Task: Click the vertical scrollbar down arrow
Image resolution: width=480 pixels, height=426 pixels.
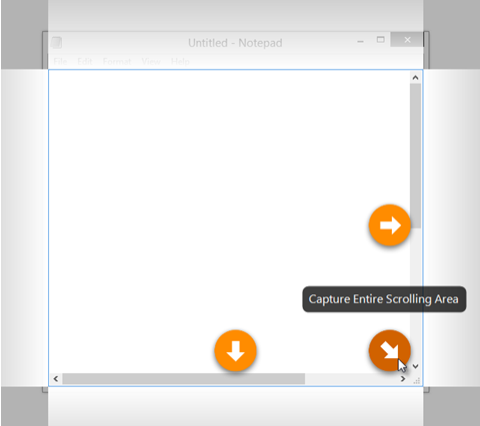Action: [x=415, y=367]
